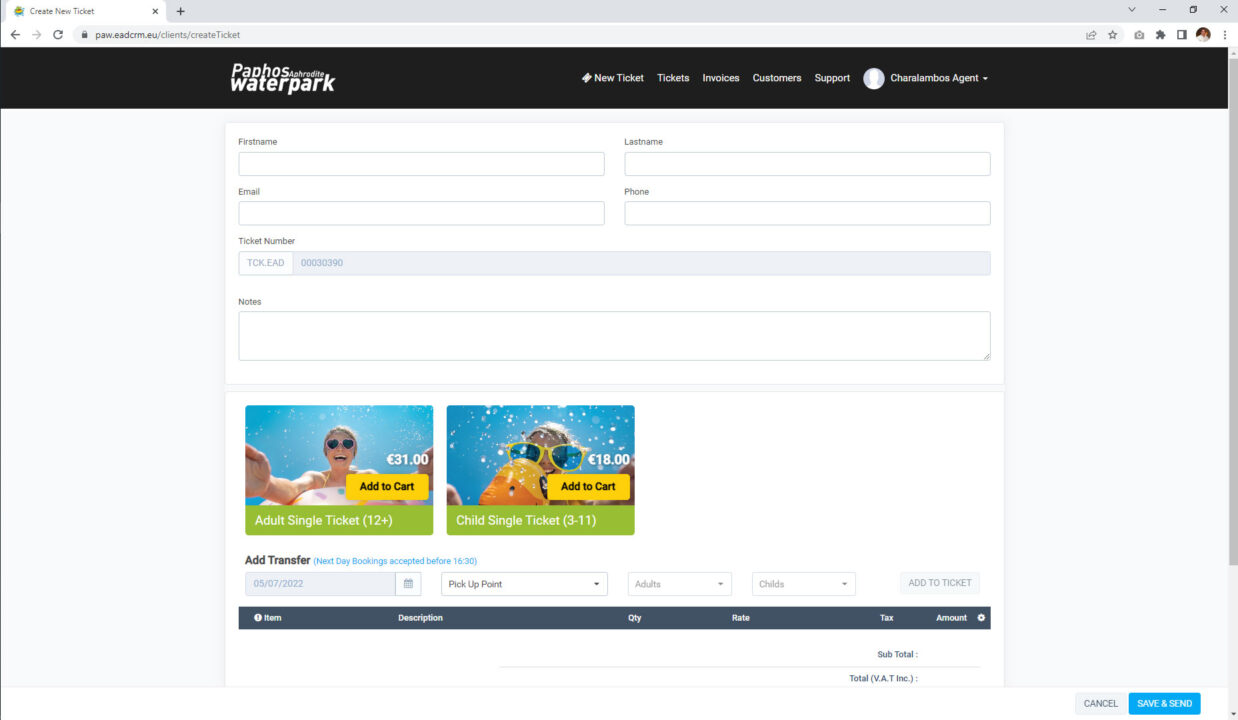Click the info icon next to Item header
The image size is (1238, 720).
click(x=258, y=618)
